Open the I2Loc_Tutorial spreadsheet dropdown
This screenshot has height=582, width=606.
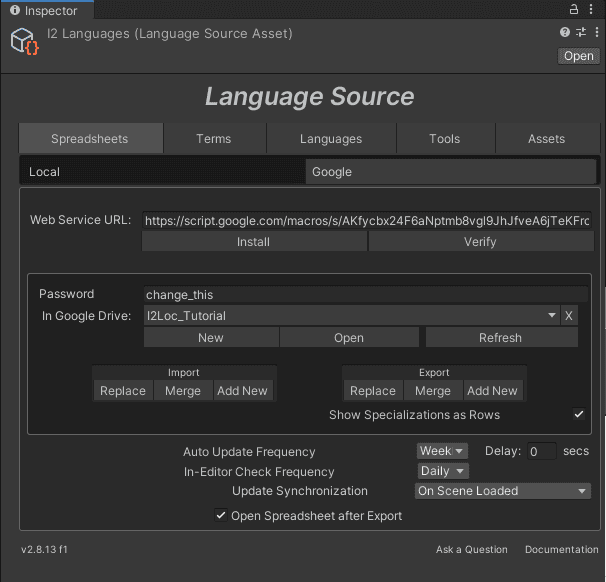pos(351,316)
